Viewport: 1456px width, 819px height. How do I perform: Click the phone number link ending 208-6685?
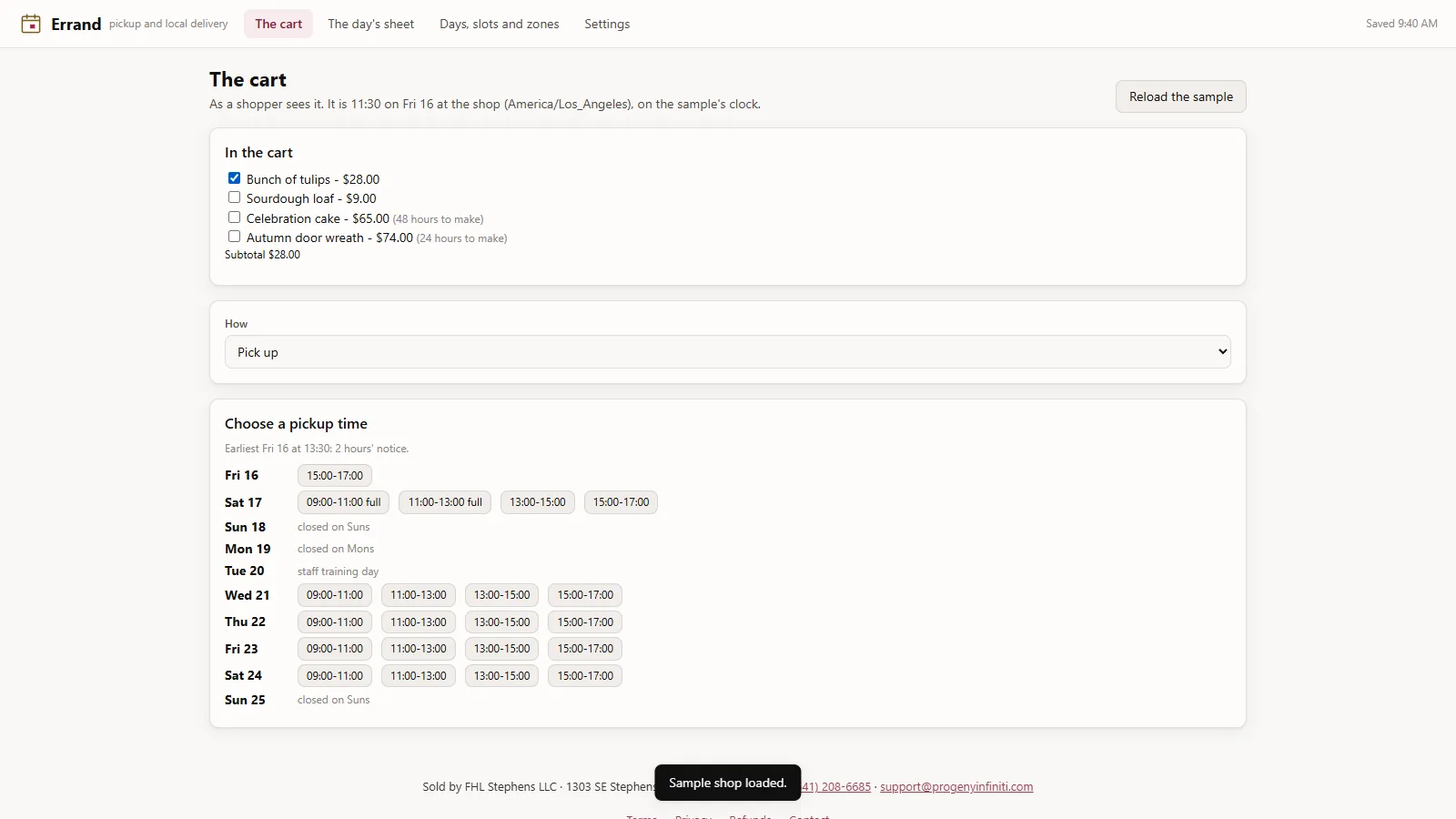coord(835,787)
